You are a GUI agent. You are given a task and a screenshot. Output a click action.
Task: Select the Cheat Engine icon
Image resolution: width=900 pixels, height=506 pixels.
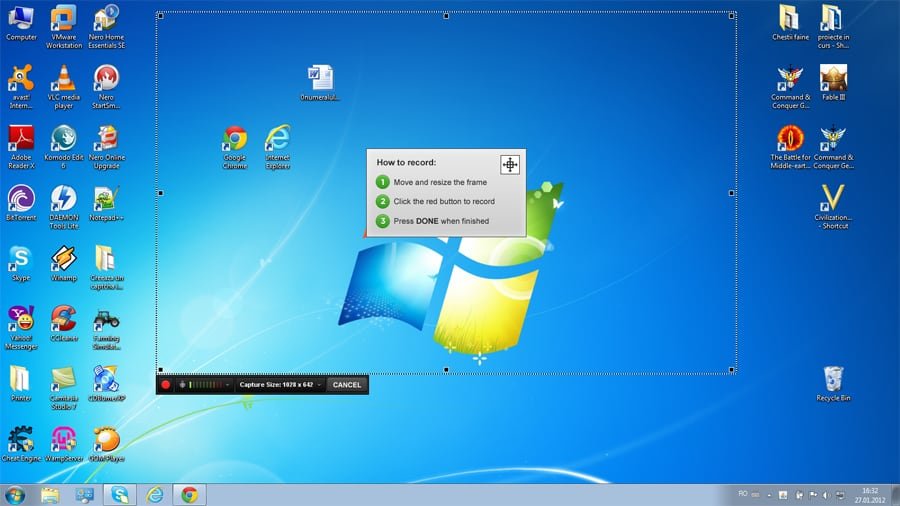pos(21,444)
